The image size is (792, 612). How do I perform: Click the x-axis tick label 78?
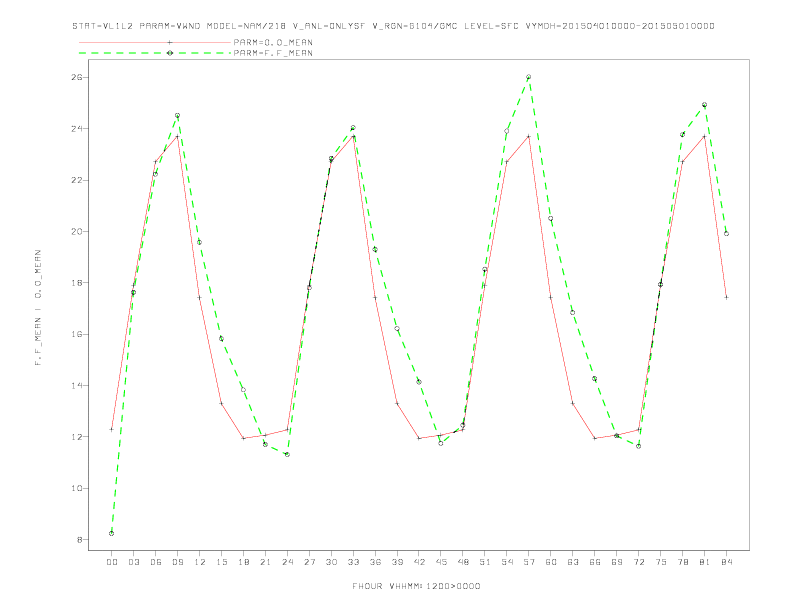pyautogui.click(x=682, y=562)
